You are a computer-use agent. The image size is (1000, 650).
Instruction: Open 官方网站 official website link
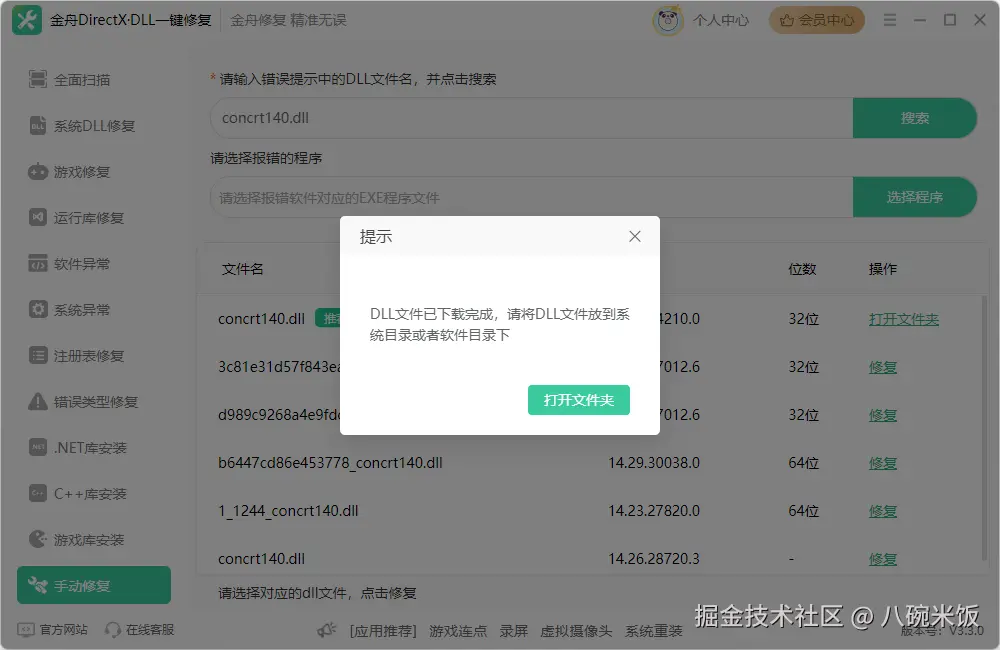63,630
